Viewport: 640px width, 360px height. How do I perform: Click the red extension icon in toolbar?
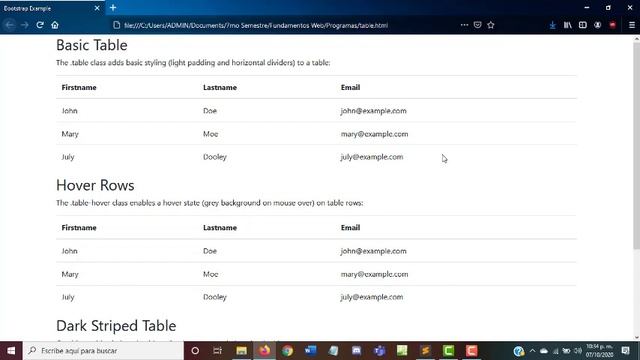pos(613,25)
